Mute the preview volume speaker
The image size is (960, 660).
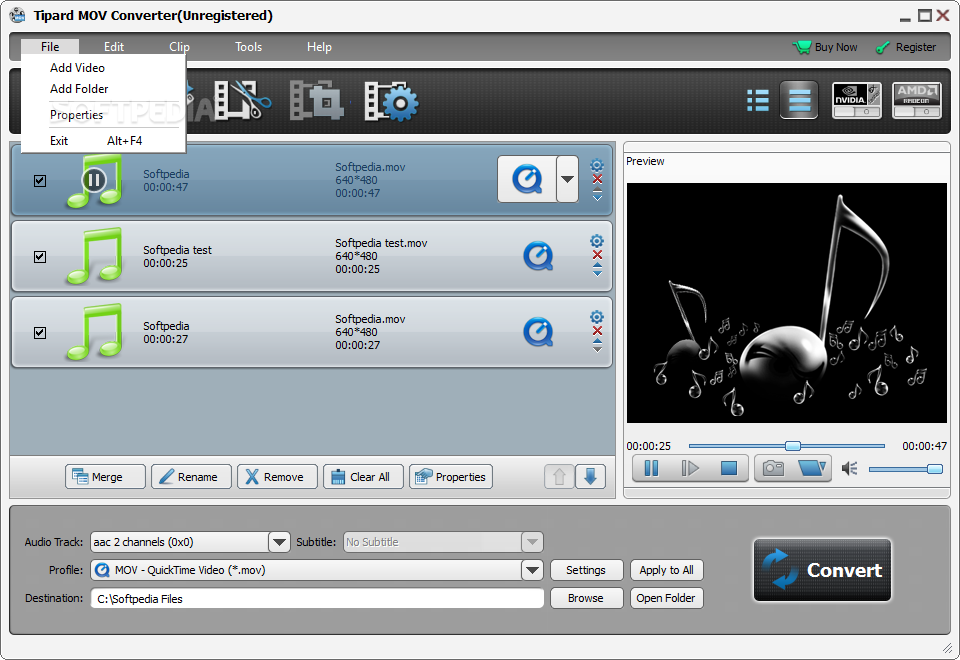tap(849, 469)
